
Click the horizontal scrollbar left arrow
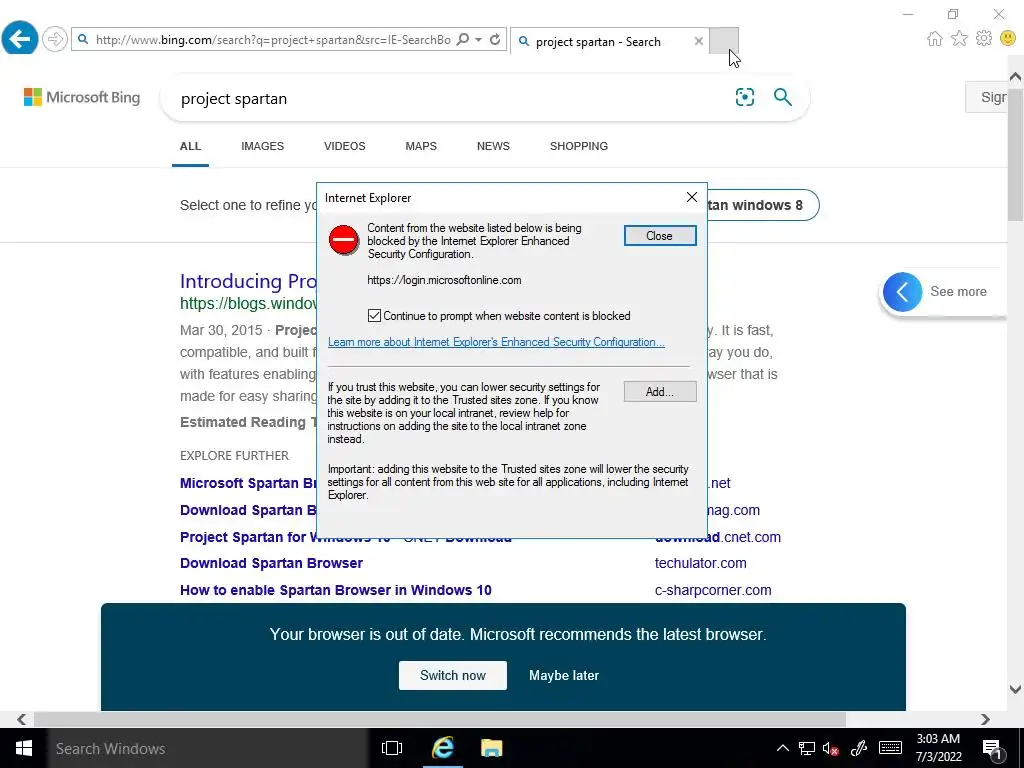click(x=22, y=719)
